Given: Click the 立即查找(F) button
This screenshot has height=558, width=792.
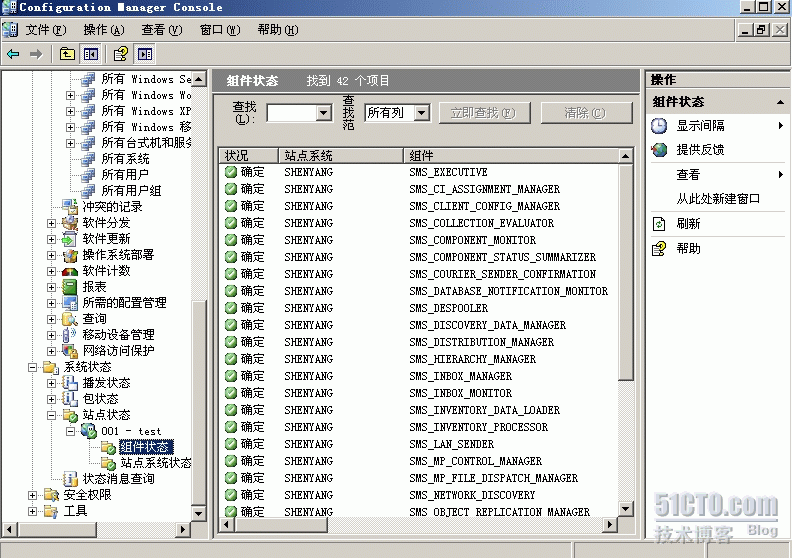Looking at the screenshot, I should [x=484, y=113].
